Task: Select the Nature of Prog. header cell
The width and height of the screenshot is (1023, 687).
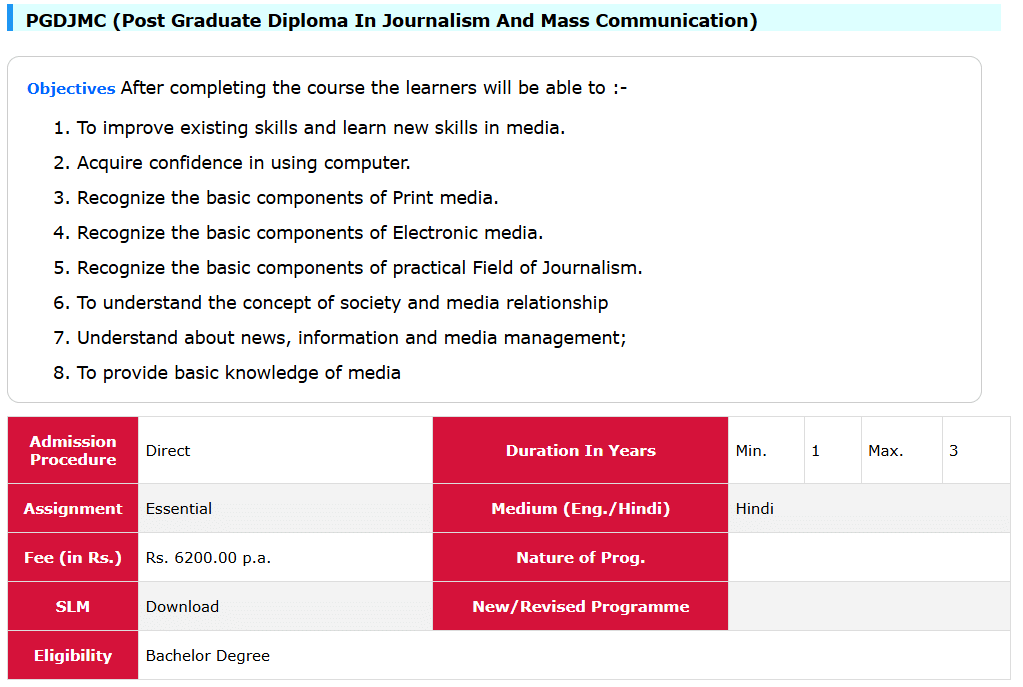Action: pos(580,557)
